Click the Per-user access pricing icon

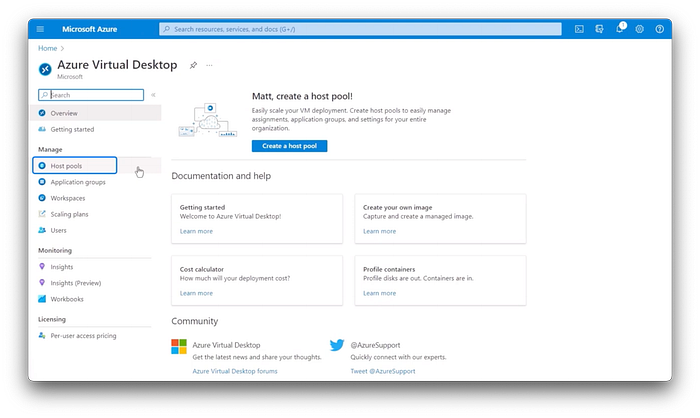pos(42,335)
